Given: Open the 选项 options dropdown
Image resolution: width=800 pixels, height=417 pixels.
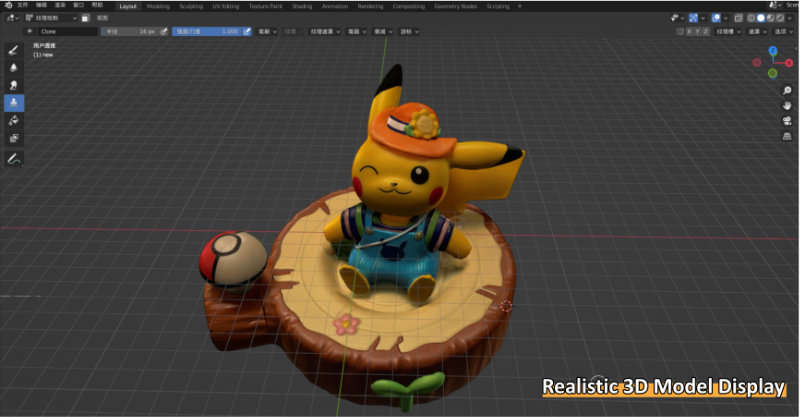Looking at the screenshot, I should point(783,32).
